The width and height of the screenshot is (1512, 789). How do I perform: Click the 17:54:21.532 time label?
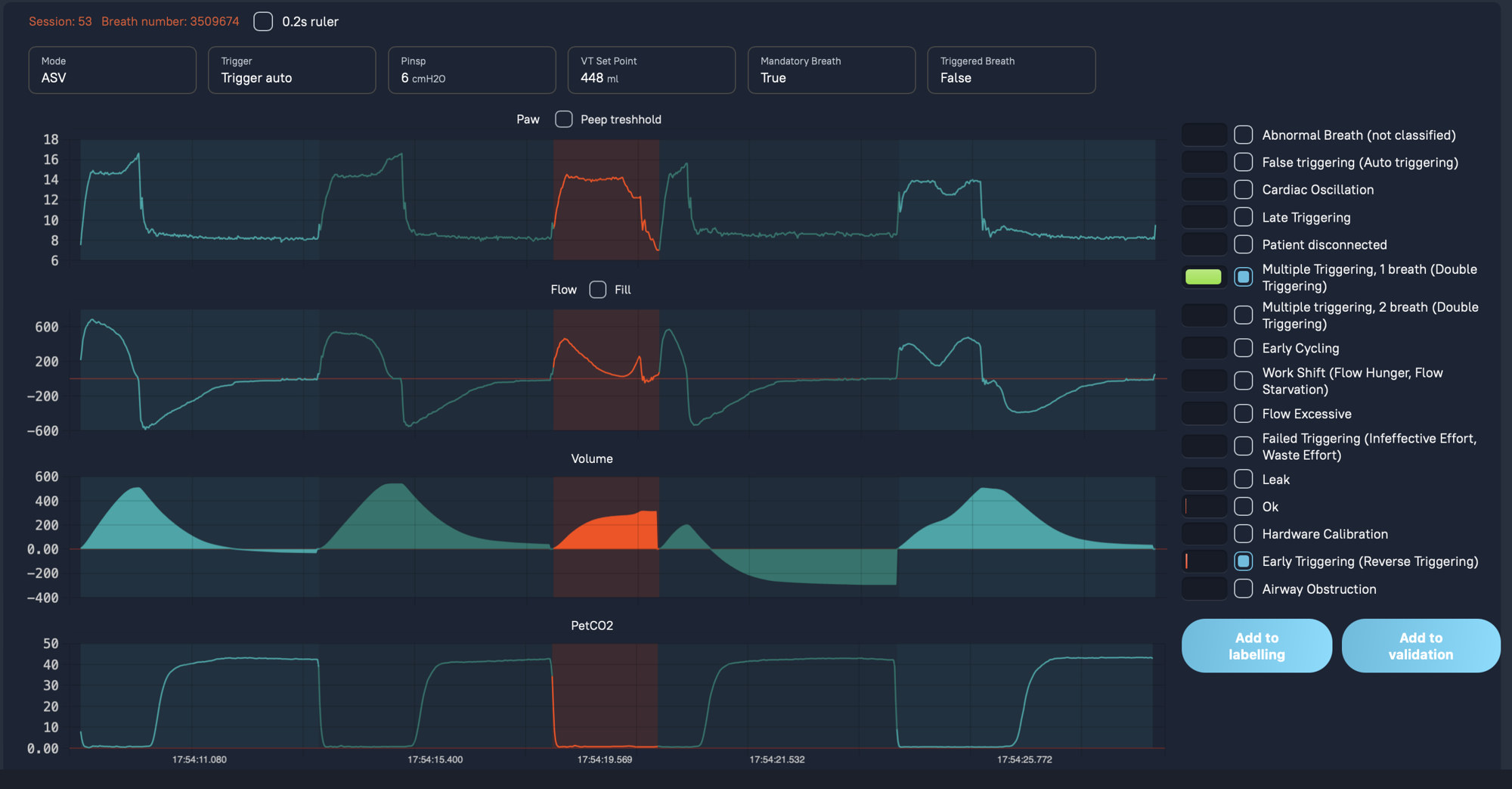click(x=777, y=759)
